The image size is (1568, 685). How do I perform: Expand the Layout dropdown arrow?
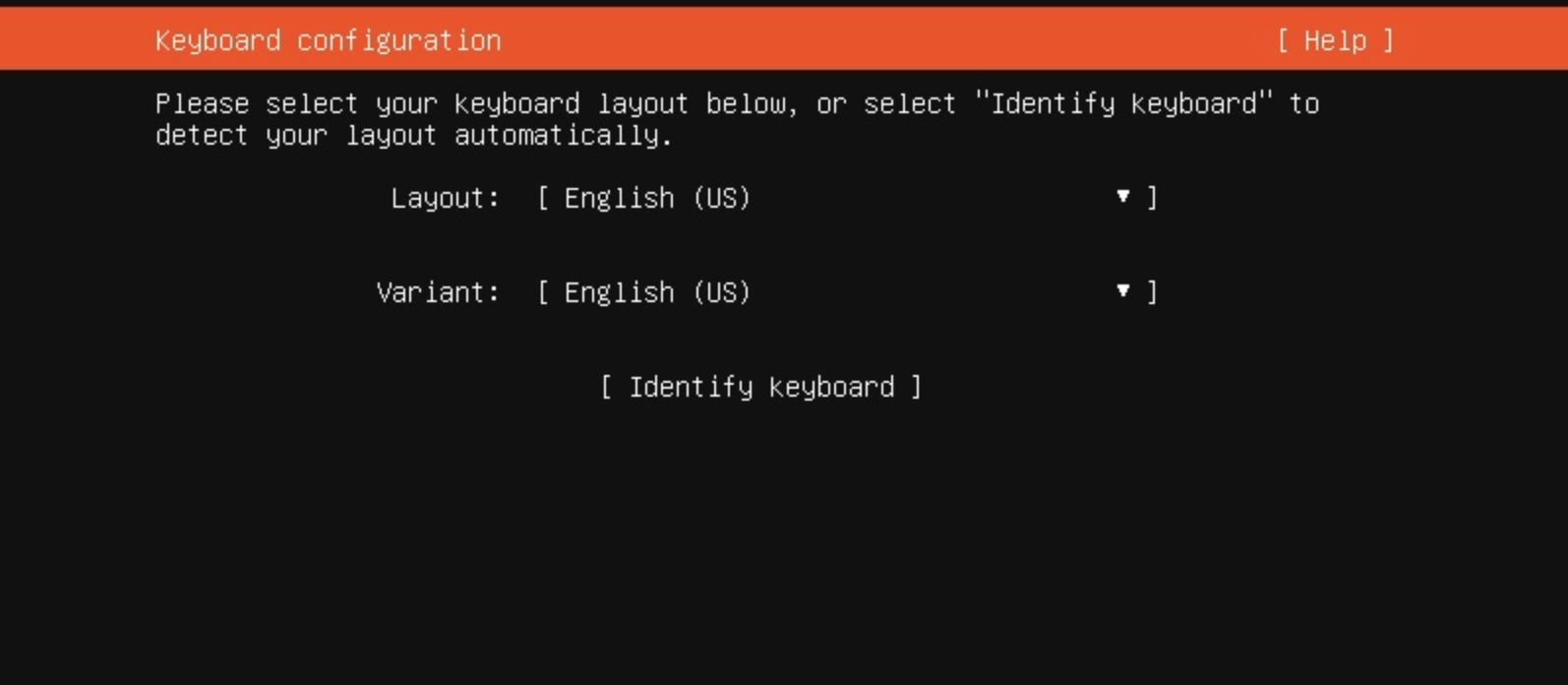1122,197
